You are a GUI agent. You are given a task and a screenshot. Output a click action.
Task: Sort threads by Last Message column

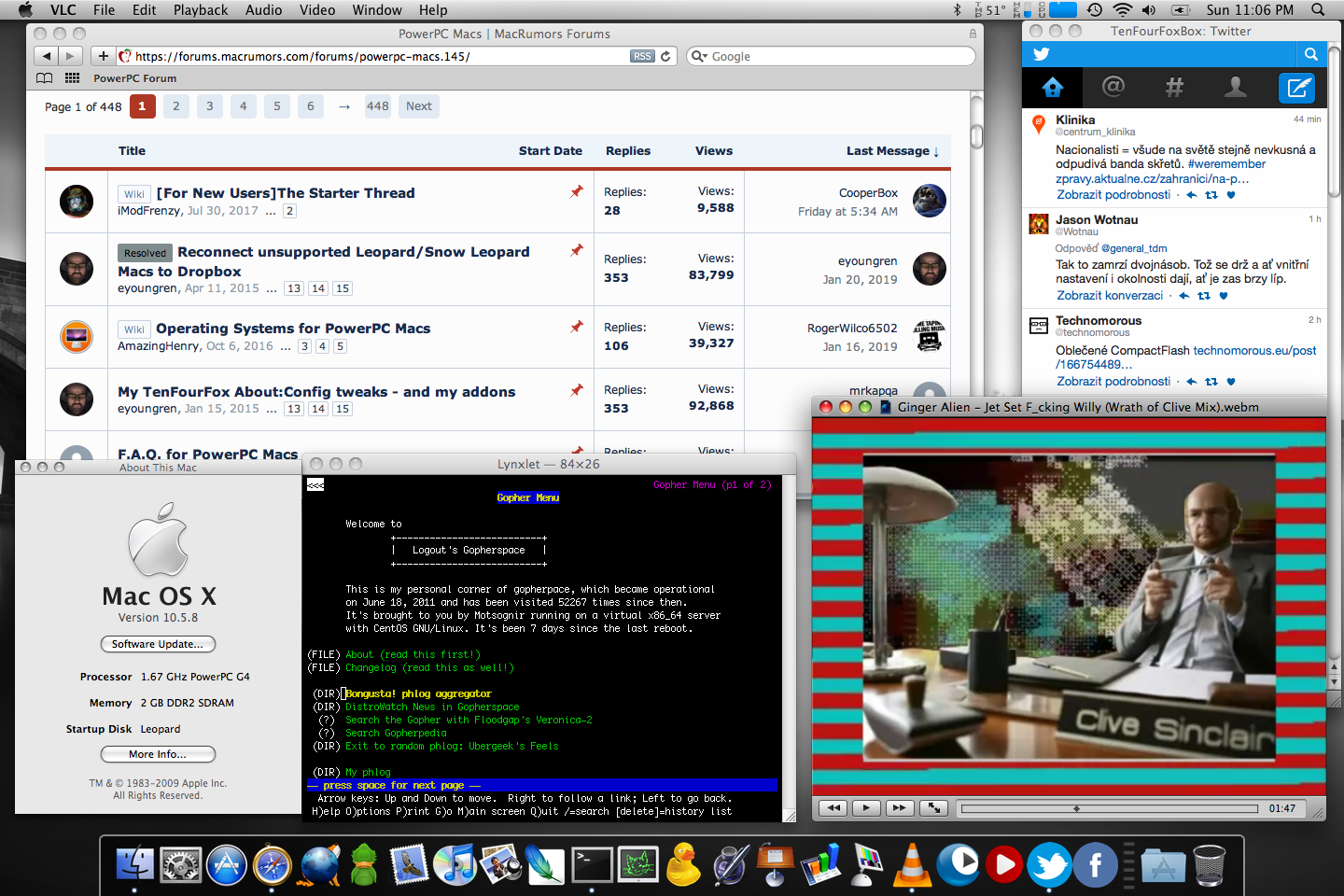(x=893, y=150)
